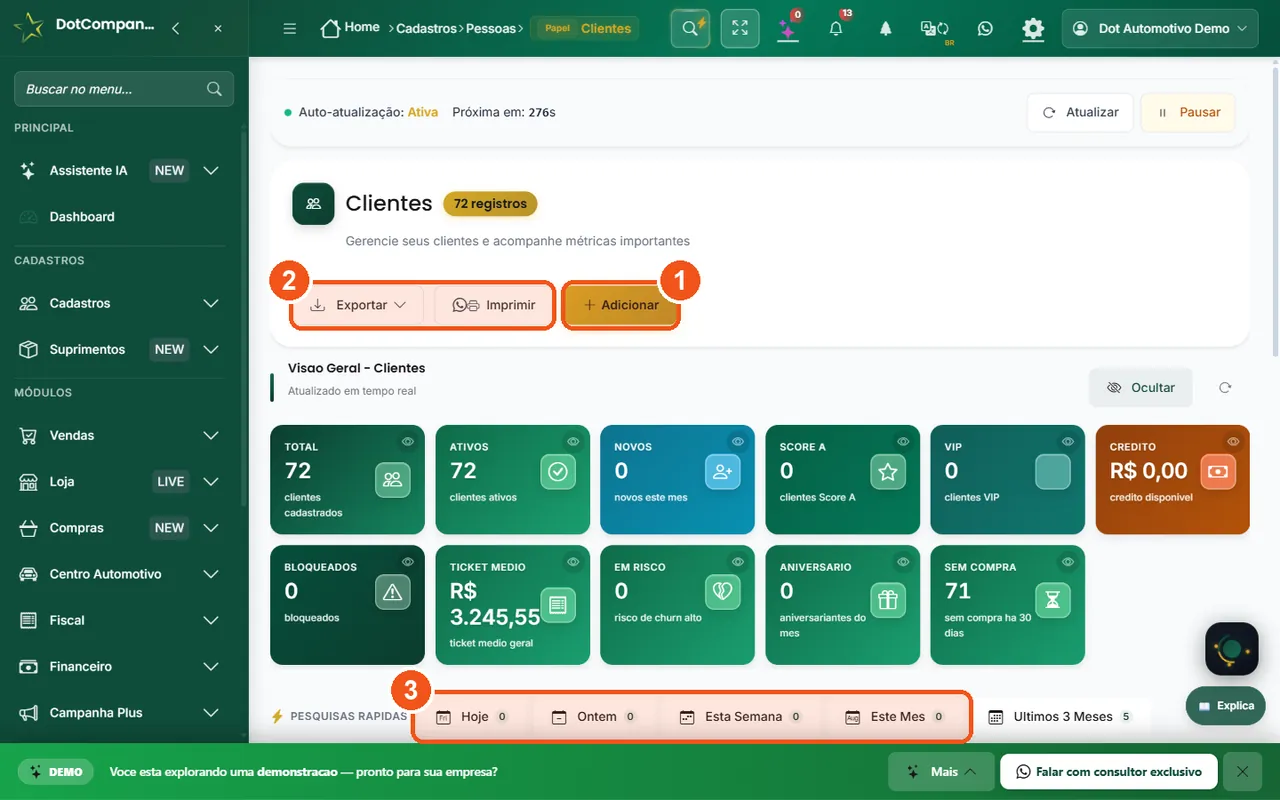Click the Adicionar button
Screen dimensions: 1280x800
[621, 305]
